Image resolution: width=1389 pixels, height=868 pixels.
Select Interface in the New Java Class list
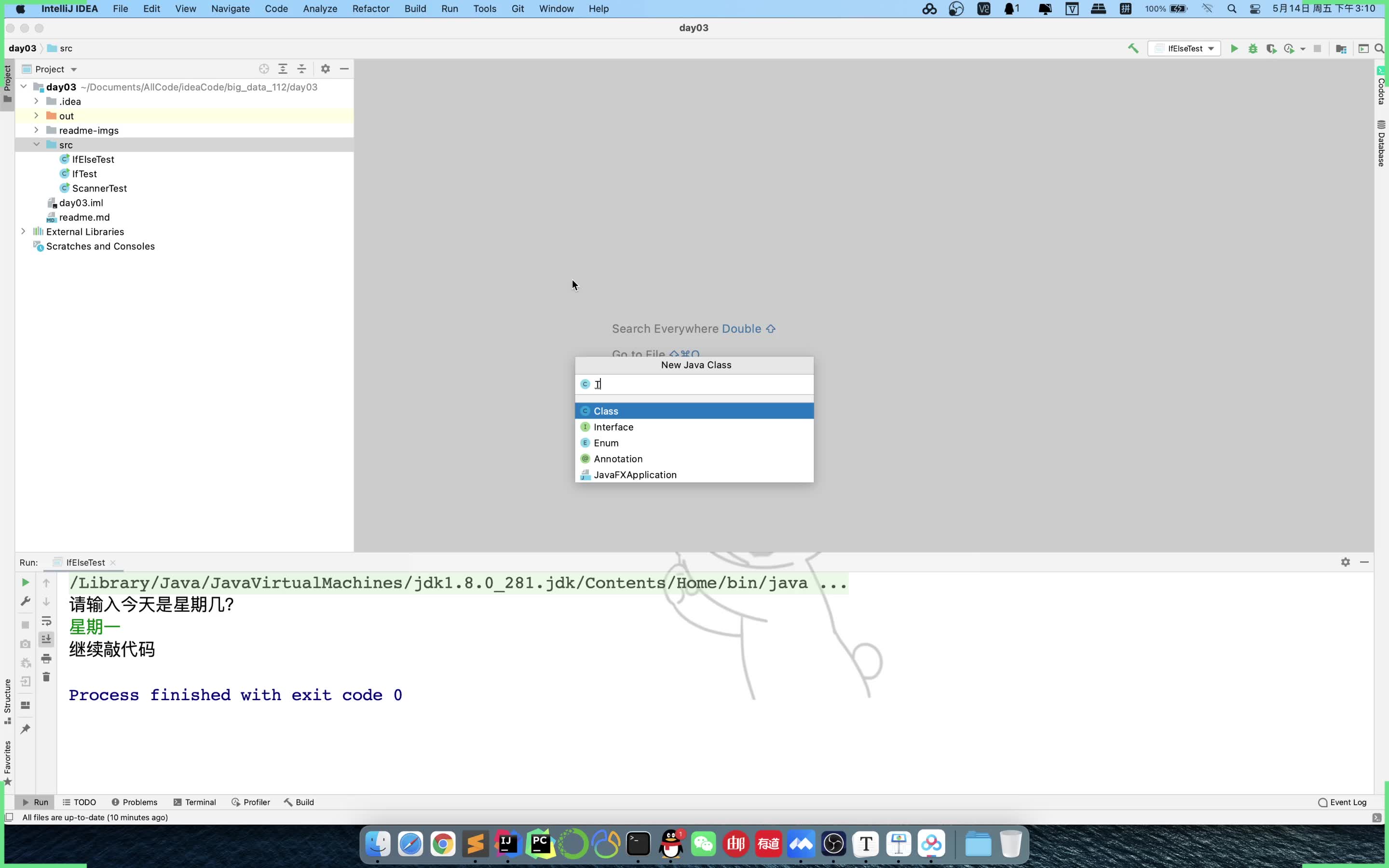[613, 427]
